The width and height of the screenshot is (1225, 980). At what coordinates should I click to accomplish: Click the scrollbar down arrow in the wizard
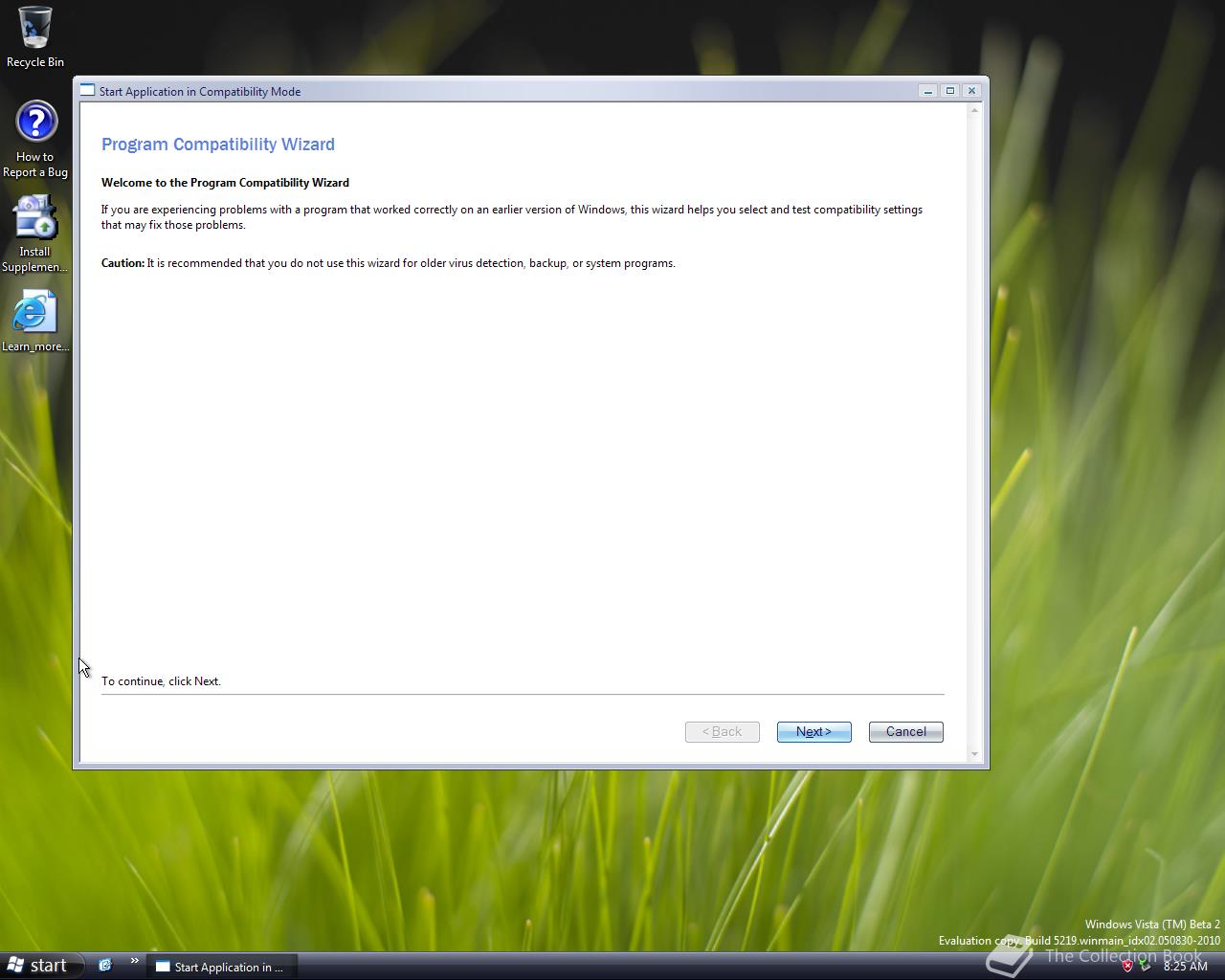pos(974,754)
